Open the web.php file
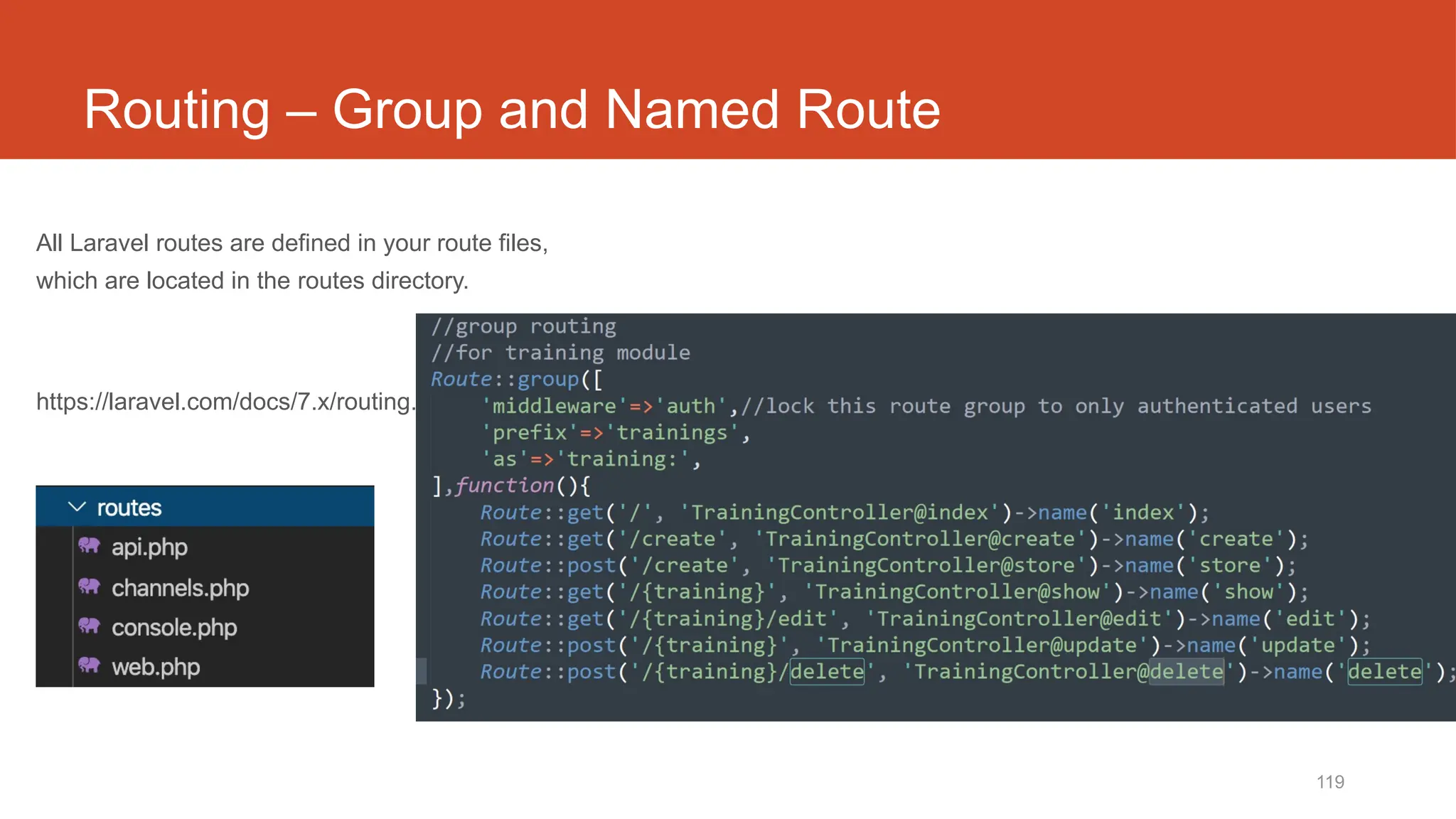The width and height of the screenshot is (1456, 819). pyautogui.click(x=156, y=668)
